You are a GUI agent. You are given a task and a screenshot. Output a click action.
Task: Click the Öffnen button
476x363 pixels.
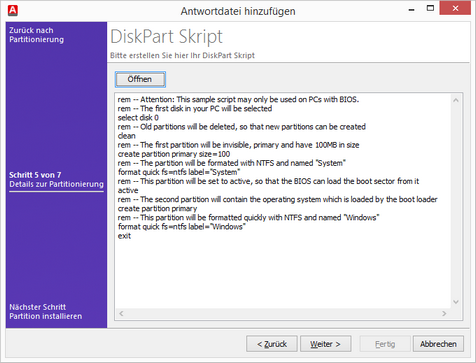point(140,79)
